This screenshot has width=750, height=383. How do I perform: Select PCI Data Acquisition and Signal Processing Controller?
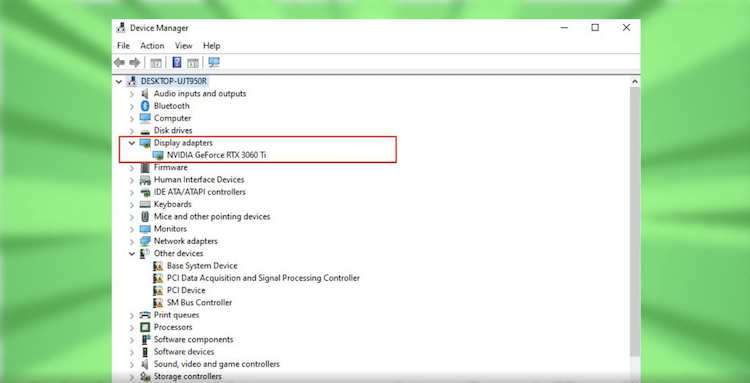(263, 278)
